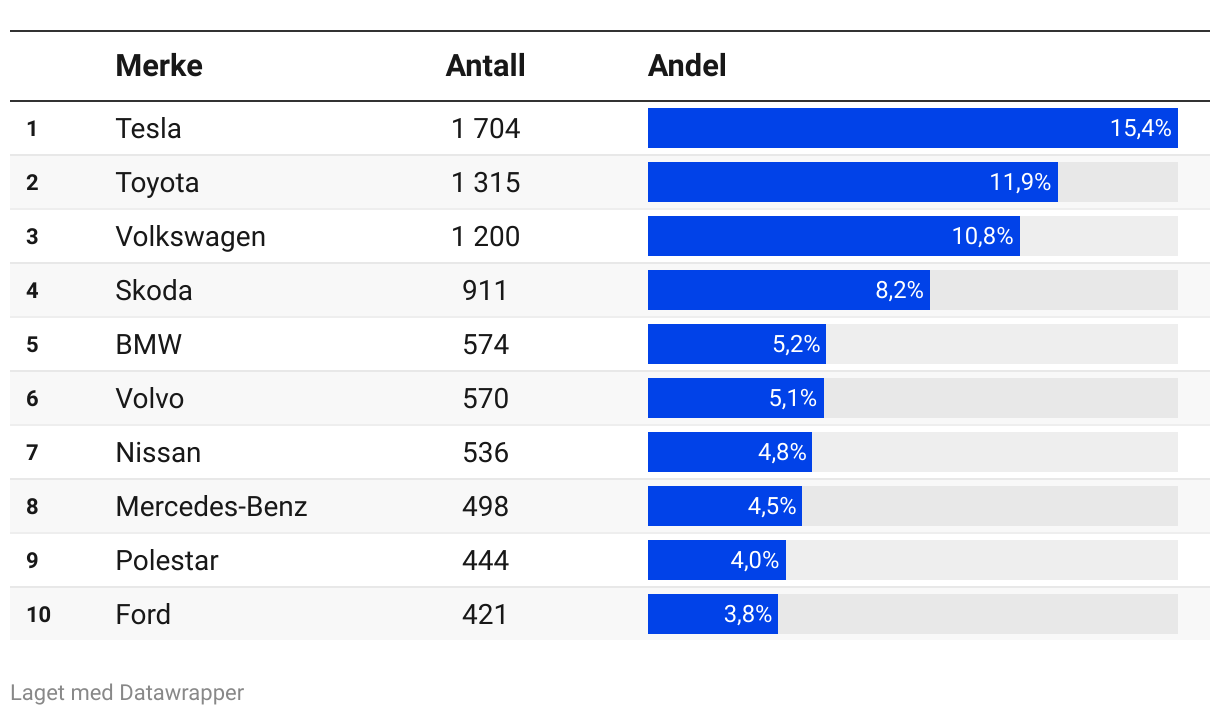
Task: Click the Nissan count 536
Action: click(x=485, y=452)
